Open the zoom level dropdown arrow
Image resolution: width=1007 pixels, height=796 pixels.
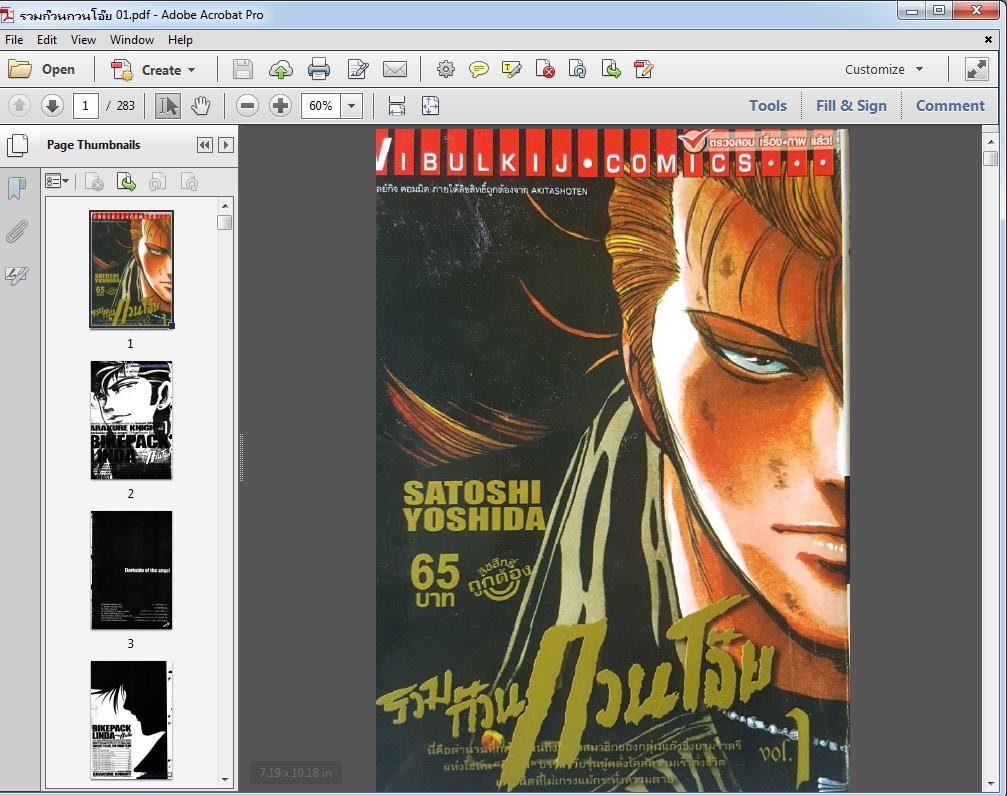[351, 106]
